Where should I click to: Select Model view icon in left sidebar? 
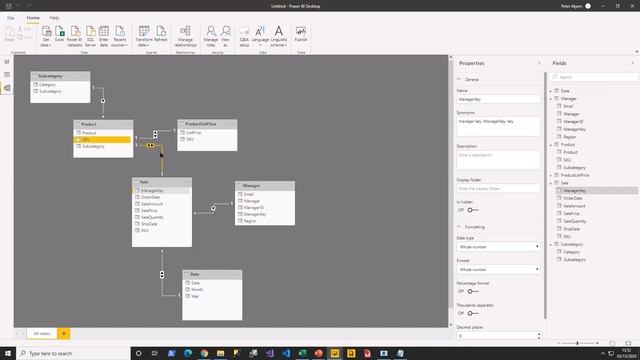(7, 88)
